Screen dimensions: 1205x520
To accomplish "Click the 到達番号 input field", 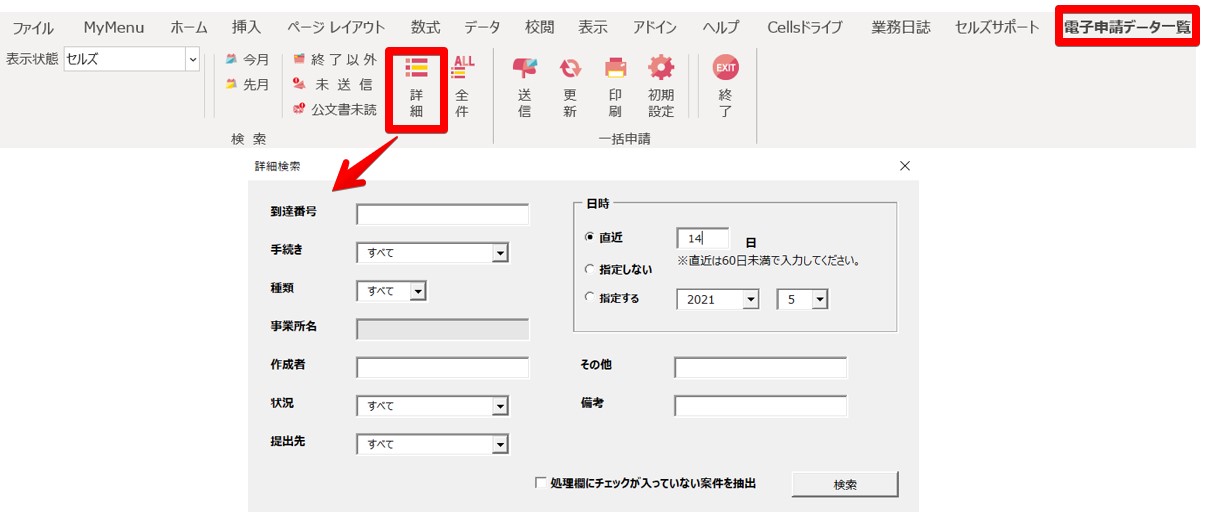I will point(443,215).
